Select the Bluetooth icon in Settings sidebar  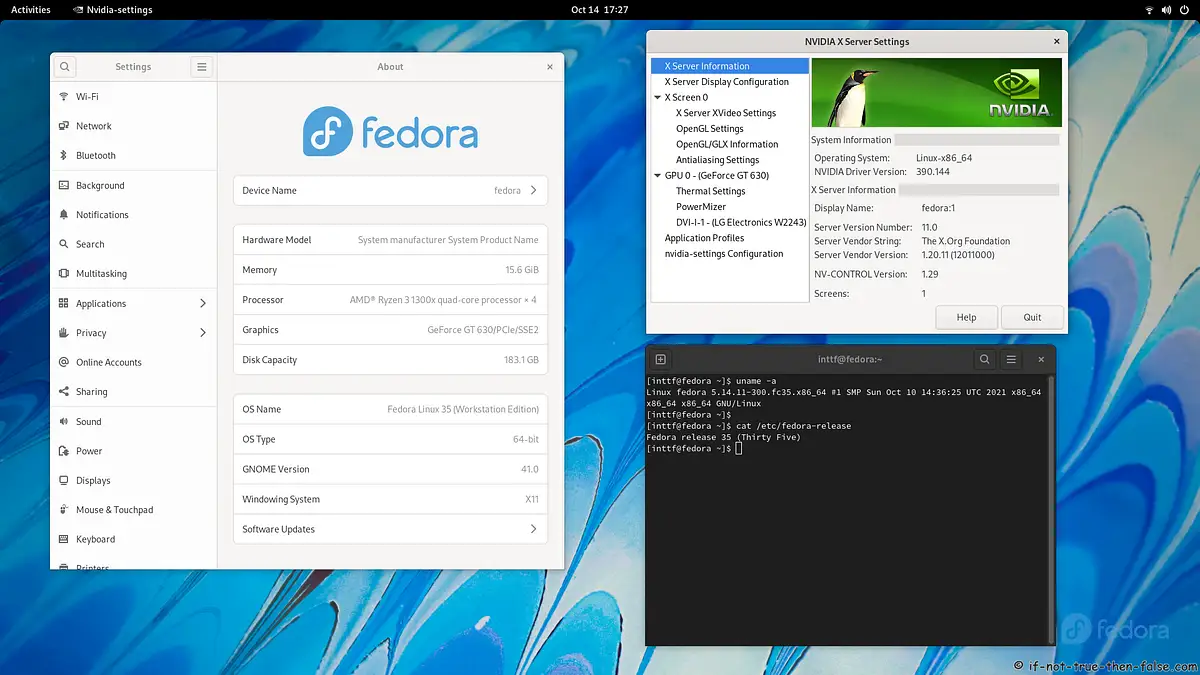pos(64,156)
